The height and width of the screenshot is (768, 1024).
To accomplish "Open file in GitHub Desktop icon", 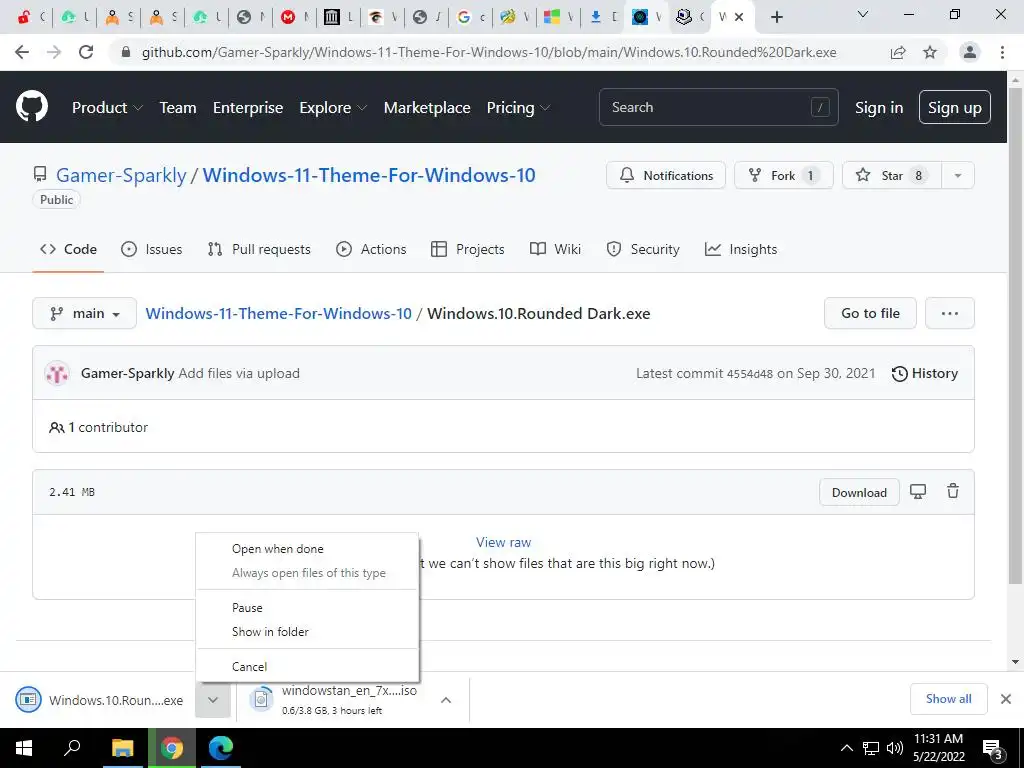I will click(x=918, y=492).
